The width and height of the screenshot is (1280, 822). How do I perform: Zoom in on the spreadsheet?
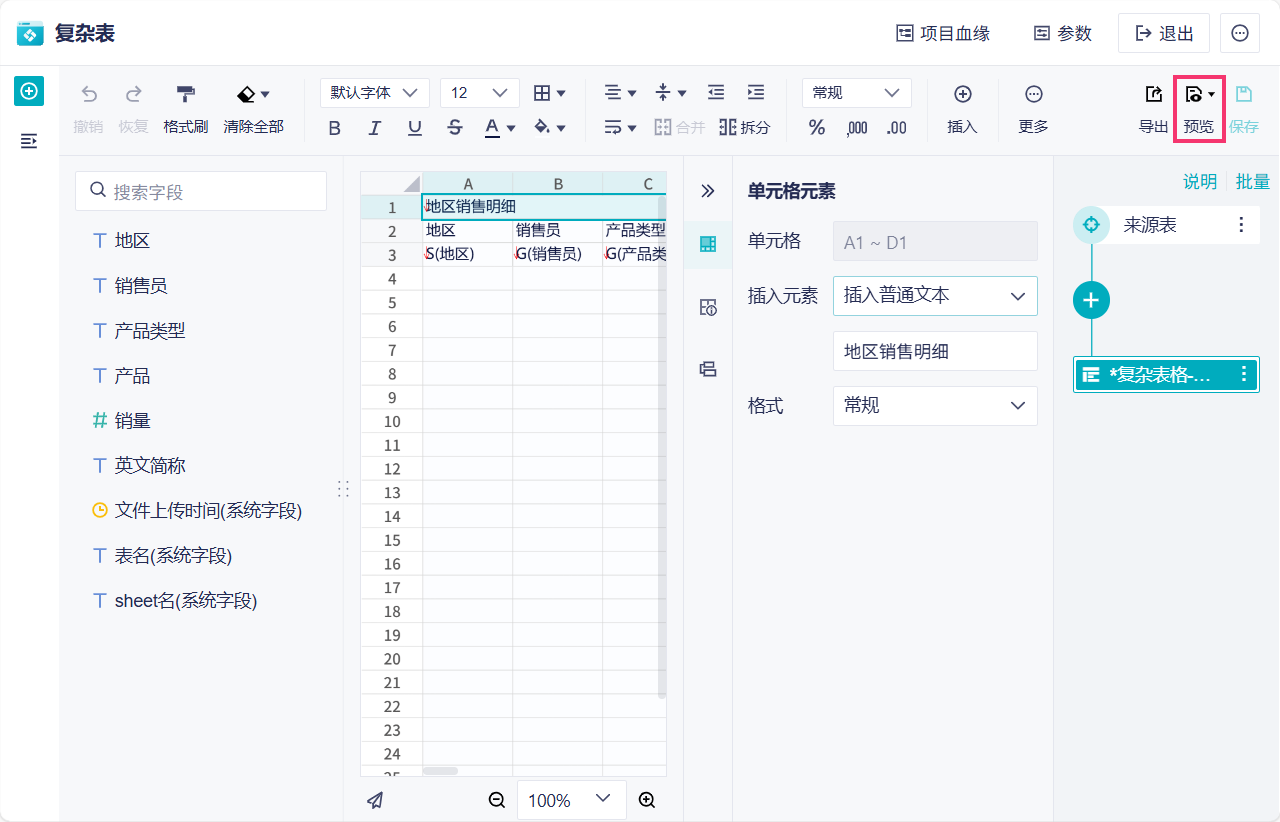click(x=647, y=800)
